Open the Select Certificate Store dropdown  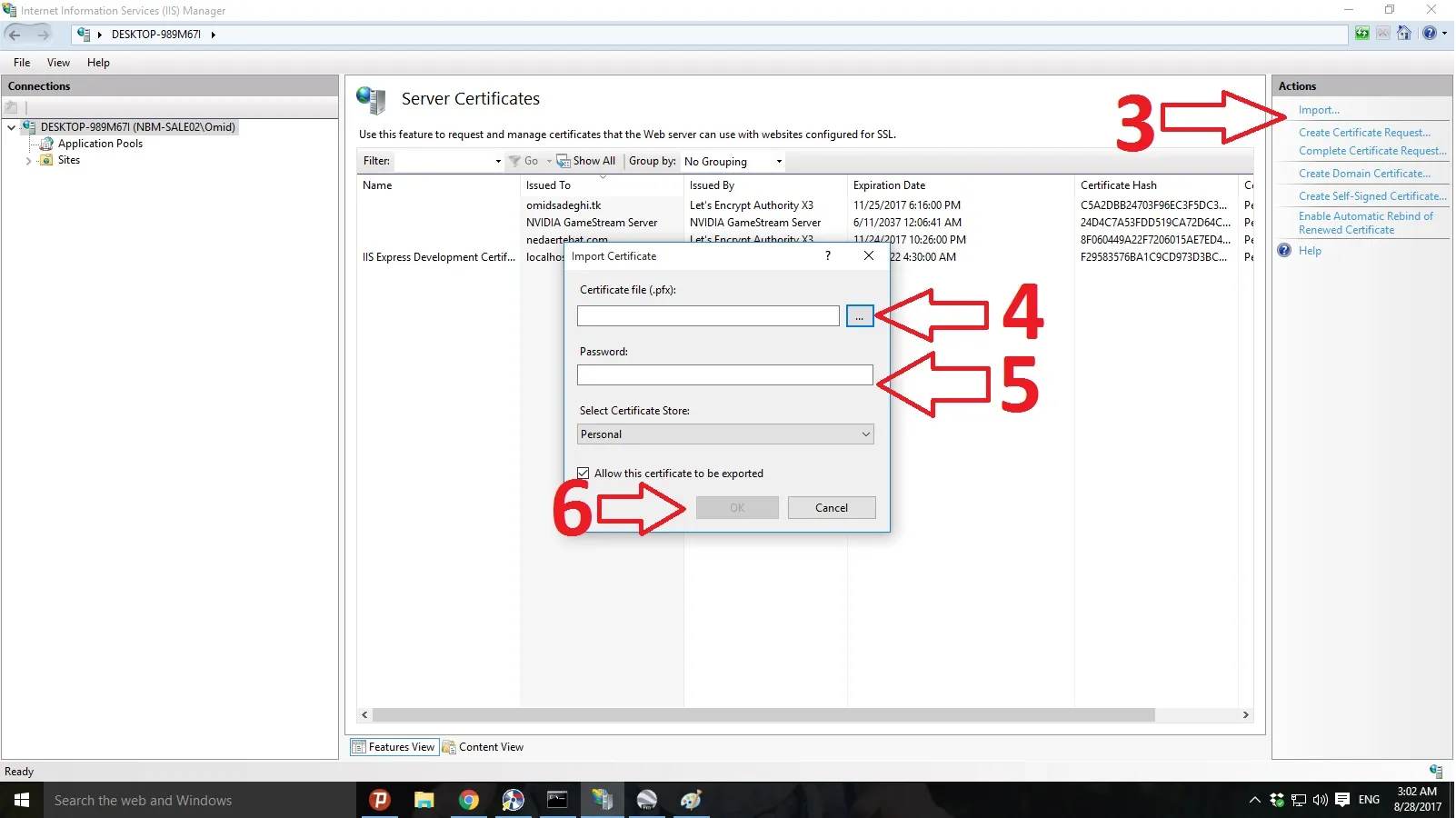click(725, 434)
